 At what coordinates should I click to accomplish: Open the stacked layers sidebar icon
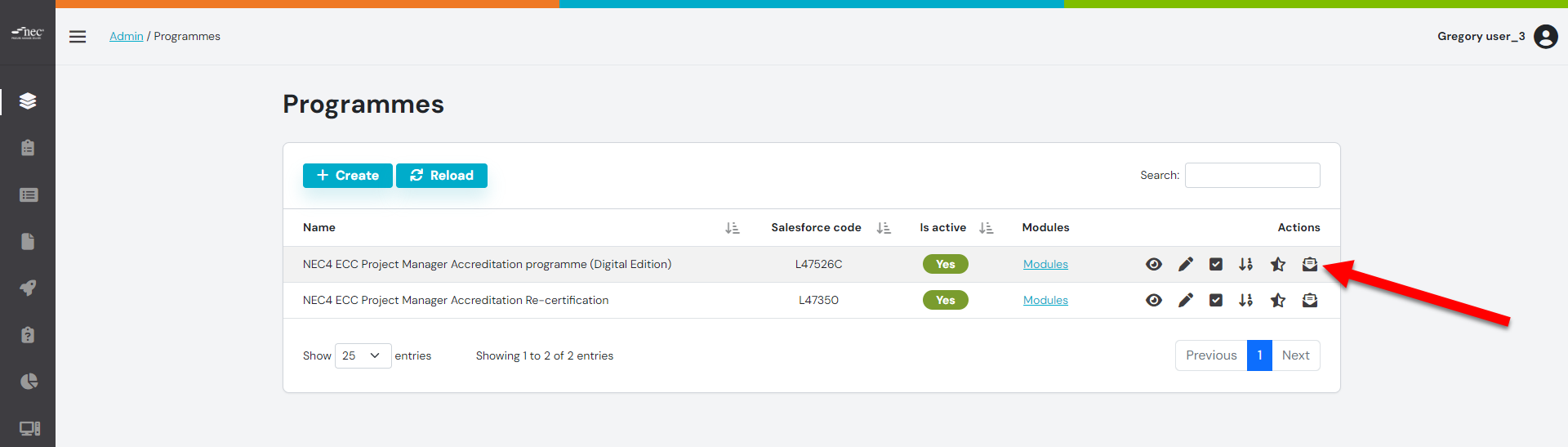[x=28, y=101]
